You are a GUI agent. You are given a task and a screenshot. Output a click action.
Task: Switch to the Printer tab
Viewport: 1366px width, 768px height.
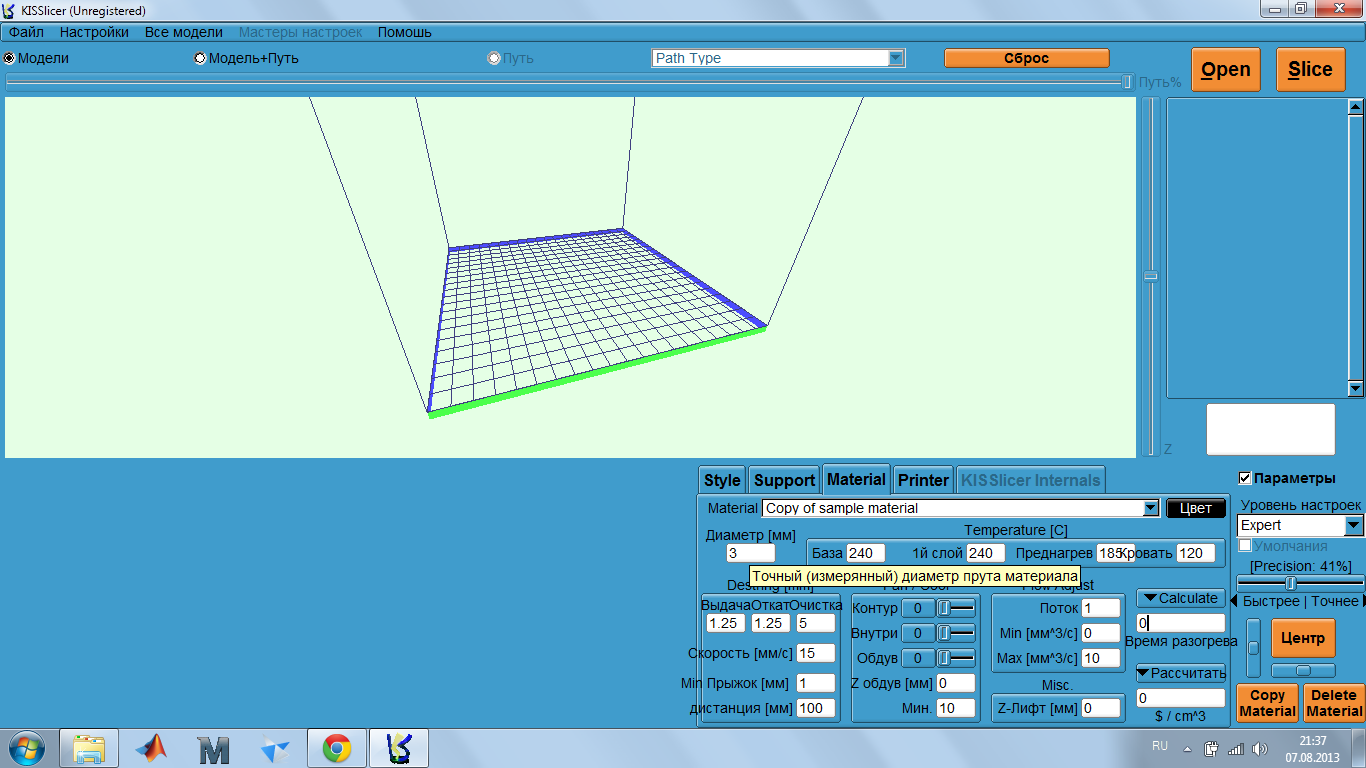(923, 480)
